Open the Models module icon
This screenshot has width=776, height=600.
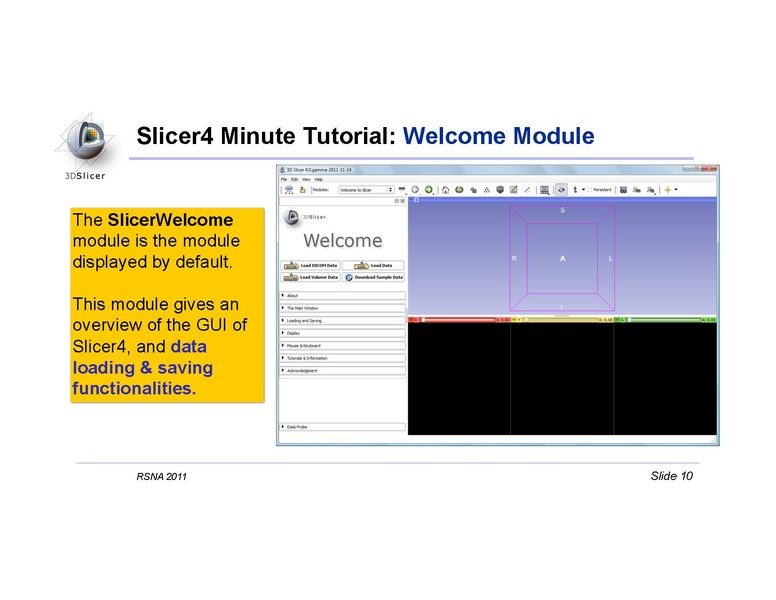click(x=473, y=190)
